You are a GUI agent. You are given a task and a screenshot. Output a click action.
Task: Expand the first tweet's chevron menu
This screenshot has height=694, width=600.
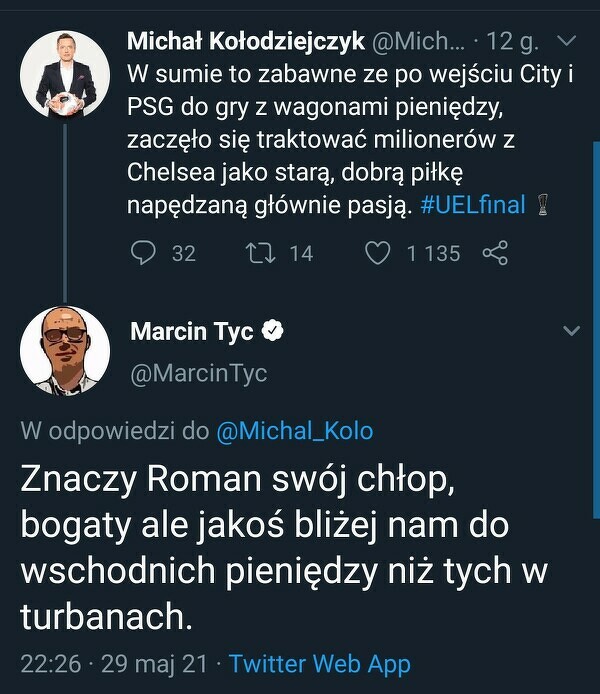tap(564, 42)
